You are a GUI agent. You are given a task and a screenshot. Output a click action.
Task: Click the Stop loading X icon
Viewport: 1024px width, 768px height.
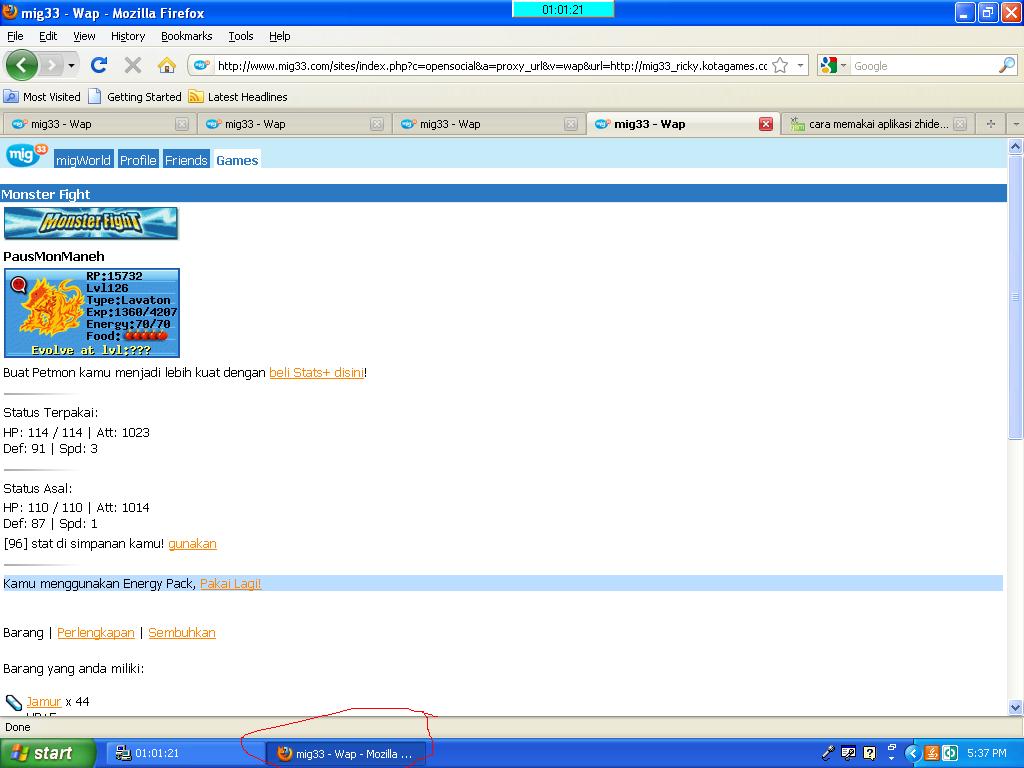tap(133, 65)
